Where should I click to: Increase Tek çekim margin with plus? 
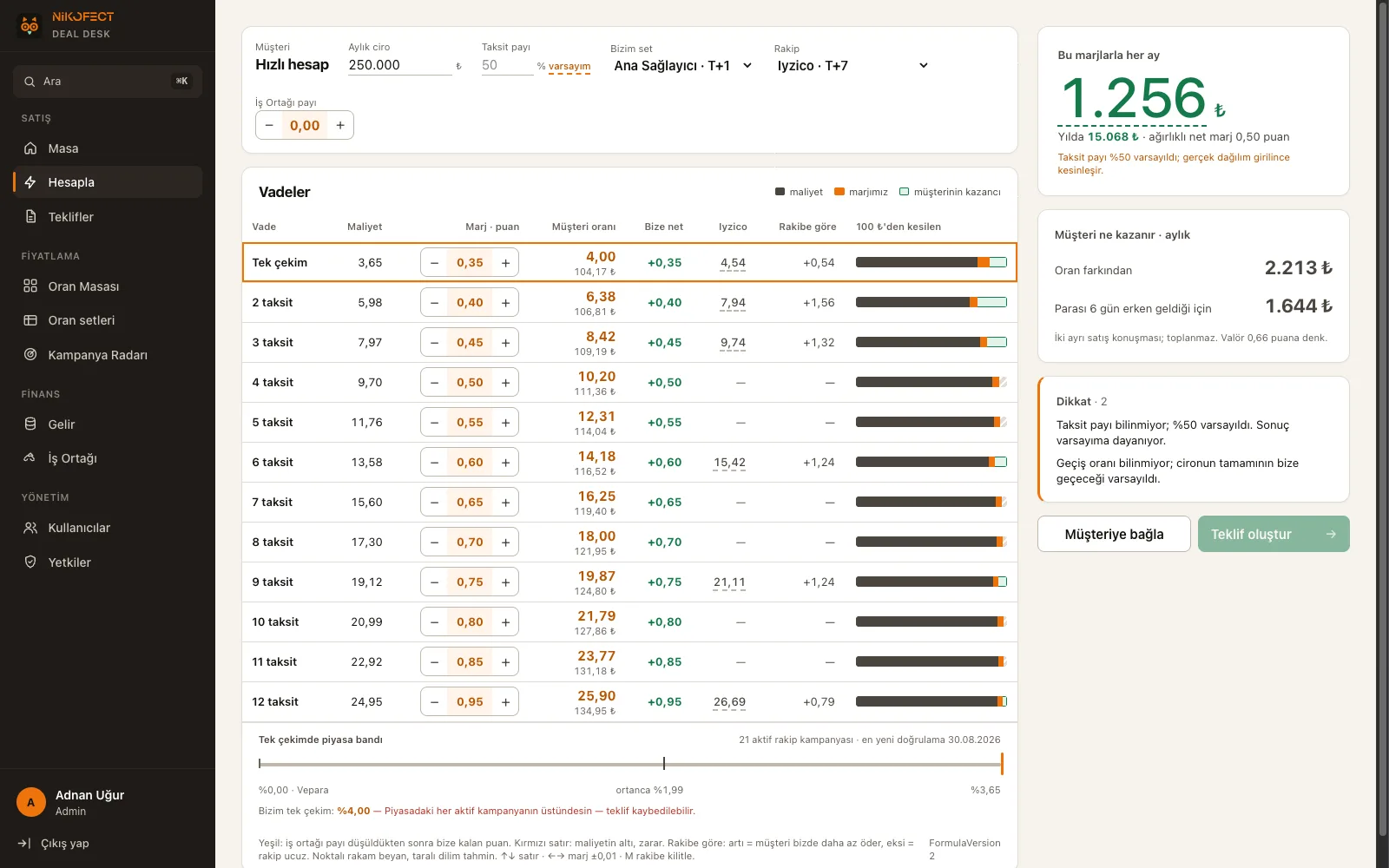(505, 262)
